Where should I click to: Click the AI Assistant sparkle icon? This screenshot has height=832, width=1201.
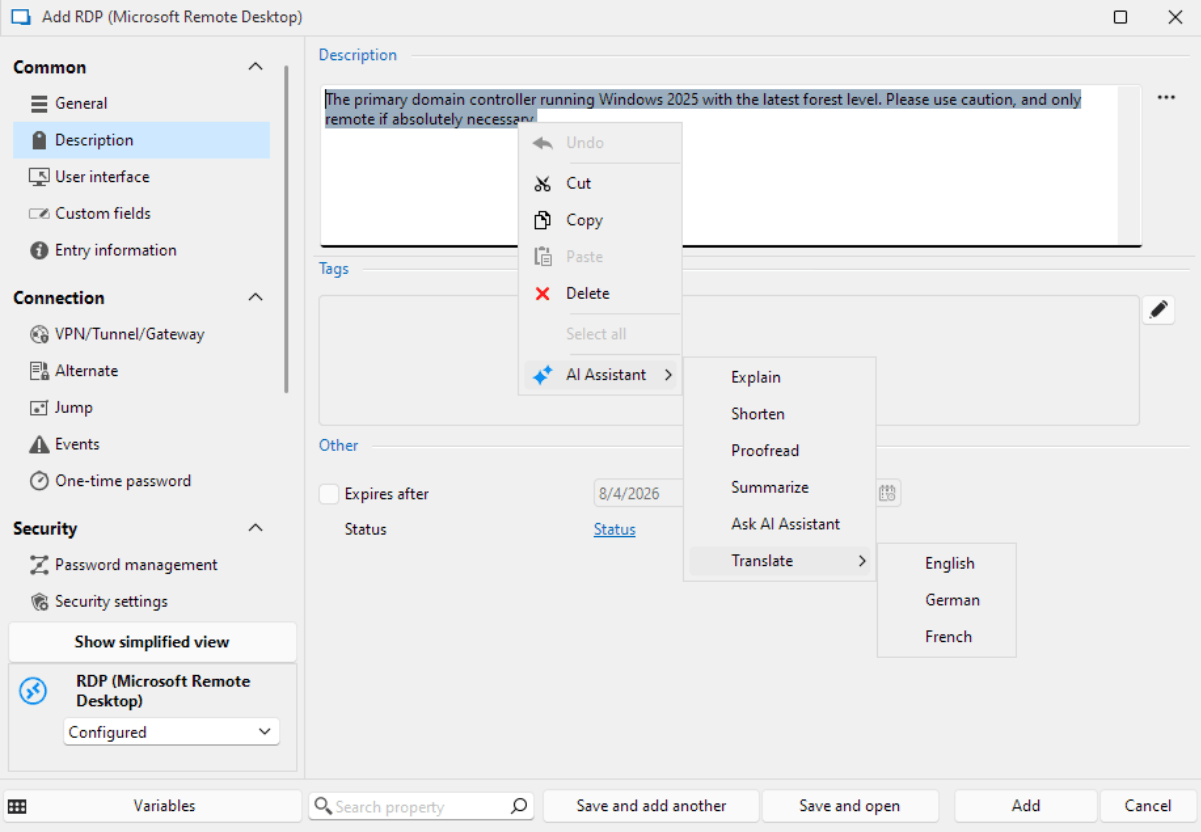(x=543, y=376)
